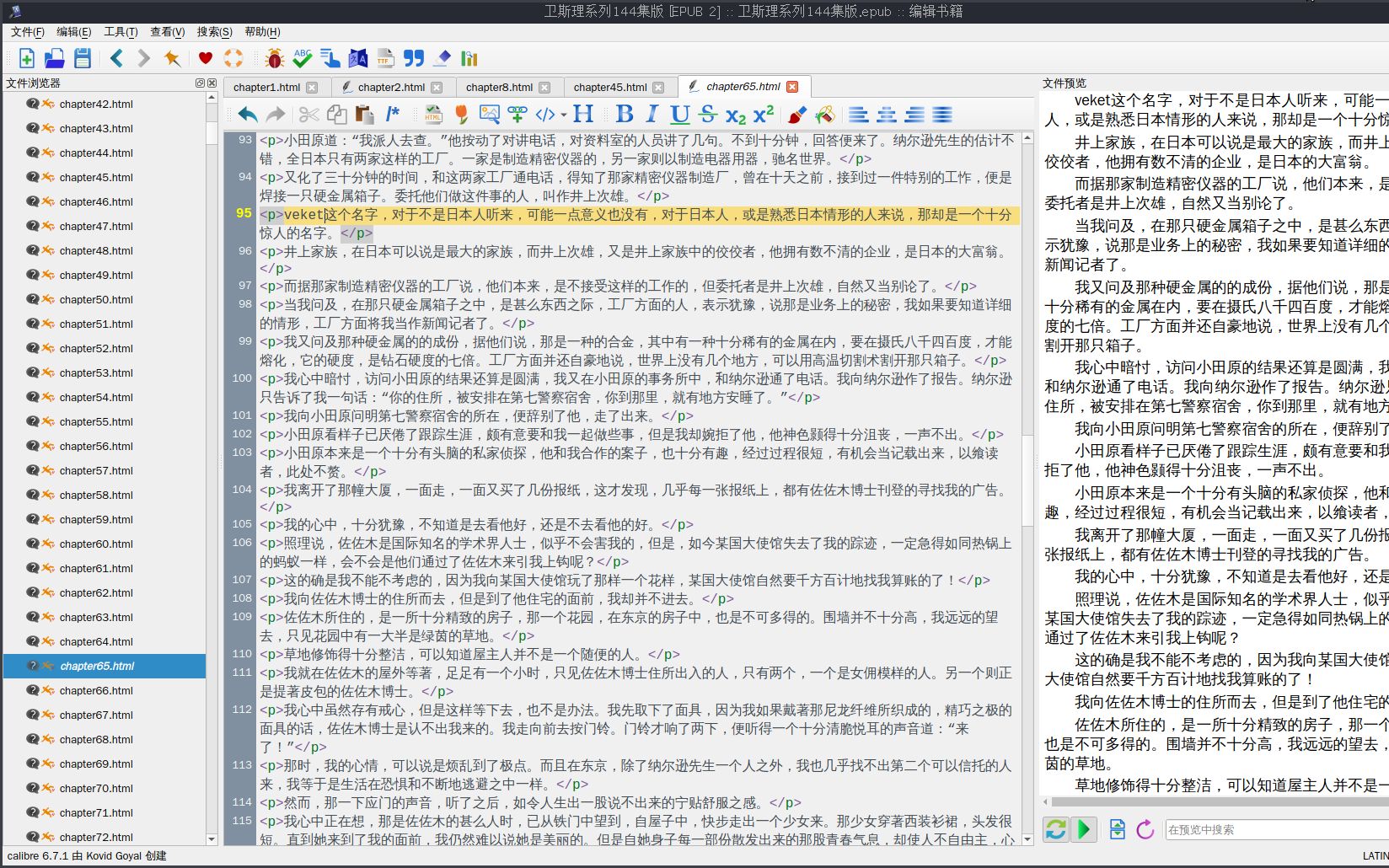Save the book with the floppy icon
1389x868 pixels.
[x=83, y=58]
